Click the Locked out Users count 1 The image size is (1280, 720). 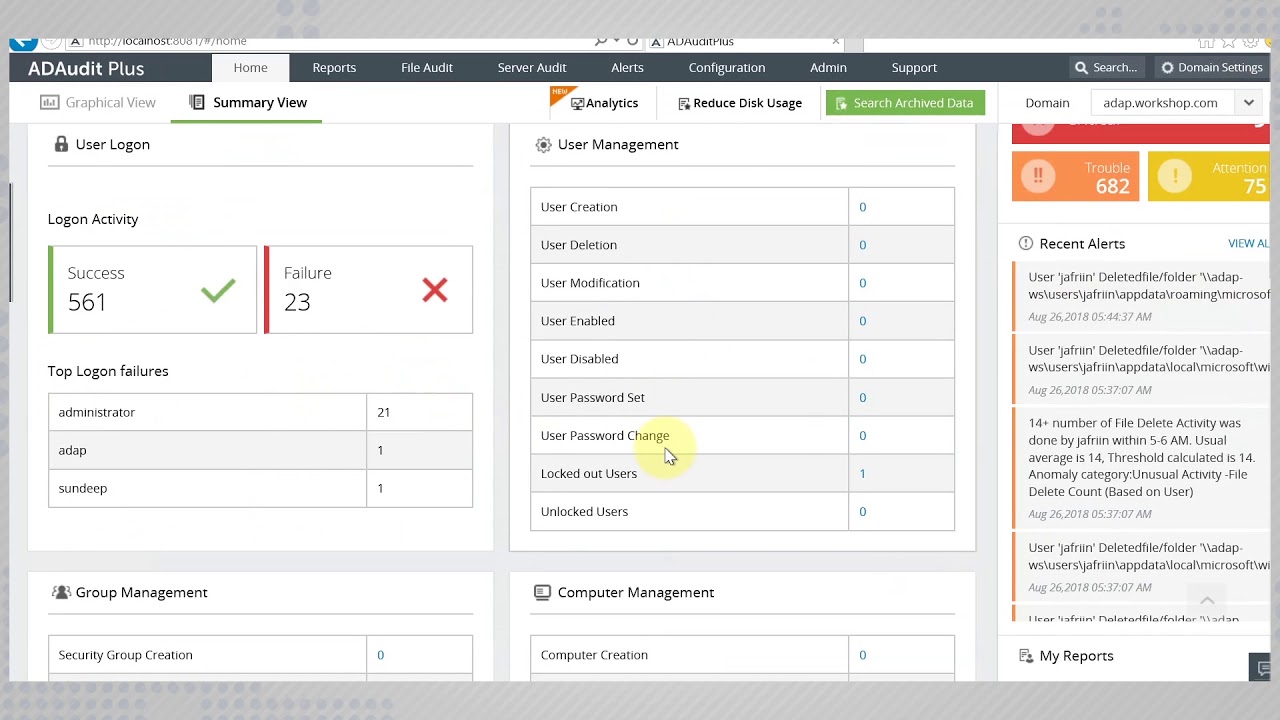(862, 473)
